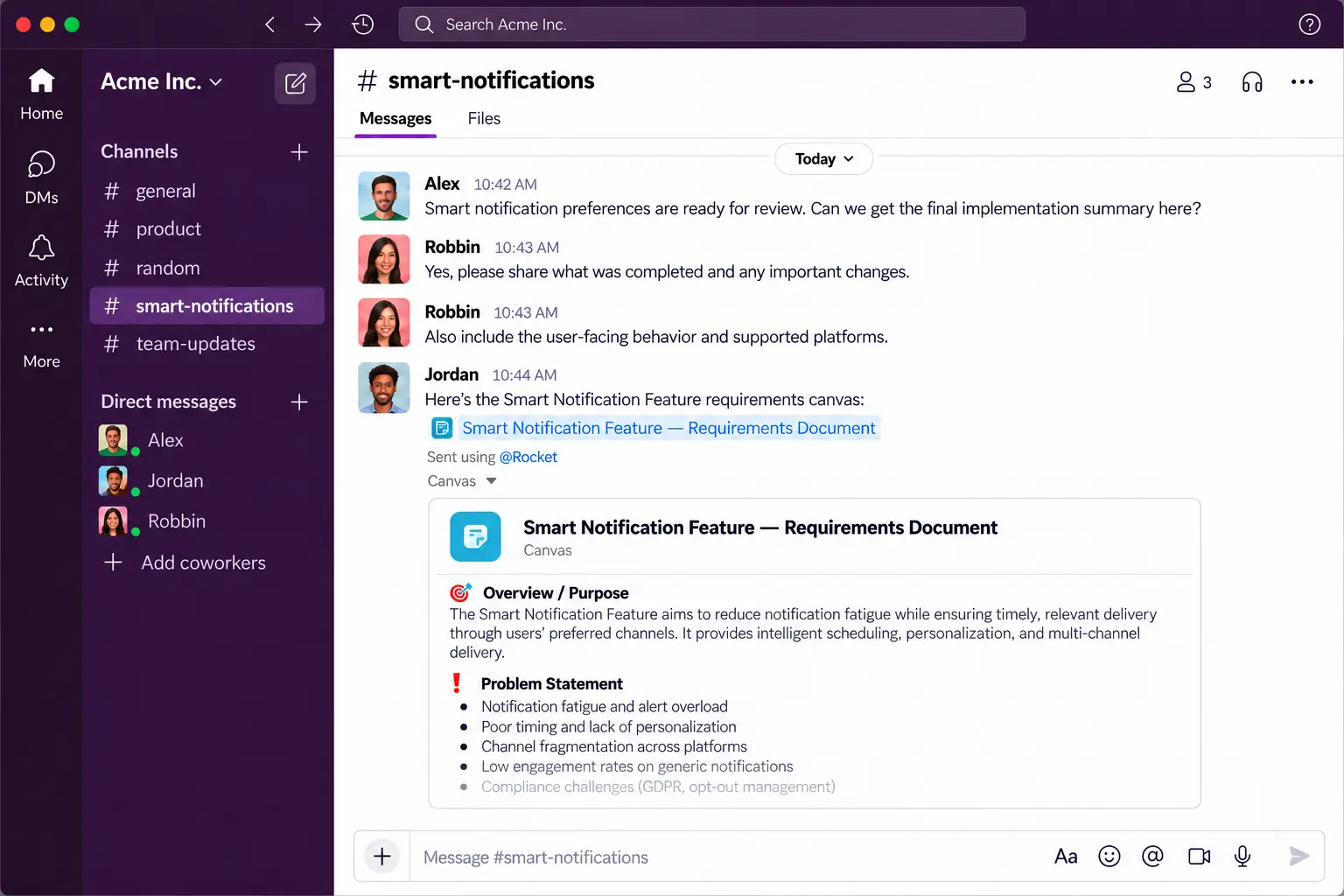Collapse the Direct messages section header
Viewport: 1344px width, 896px height.
pos(168,402)
